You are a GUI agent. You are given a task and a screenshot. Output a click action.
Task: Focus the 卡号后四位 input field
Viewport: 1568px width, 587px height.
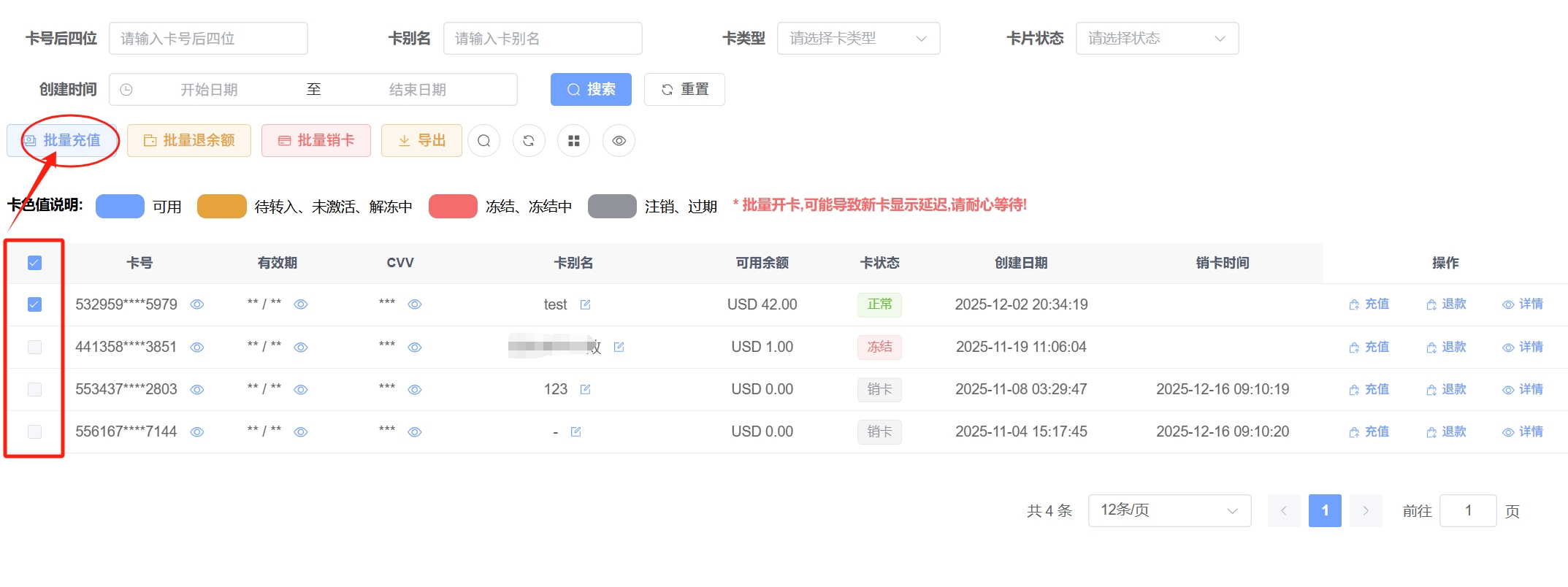coord(208,39)
